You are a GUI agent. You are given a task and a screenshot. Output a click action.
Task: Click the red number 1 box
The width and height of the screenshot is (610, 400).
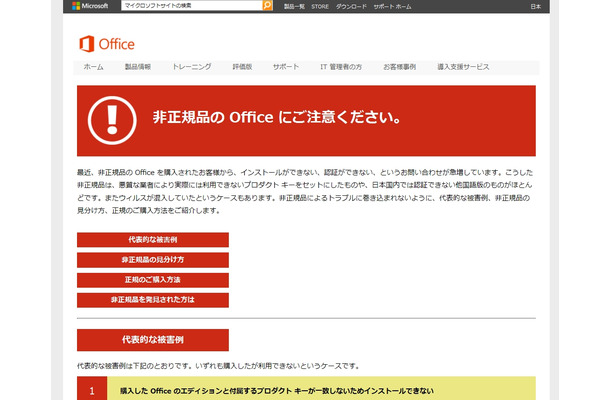coord(92,389)
